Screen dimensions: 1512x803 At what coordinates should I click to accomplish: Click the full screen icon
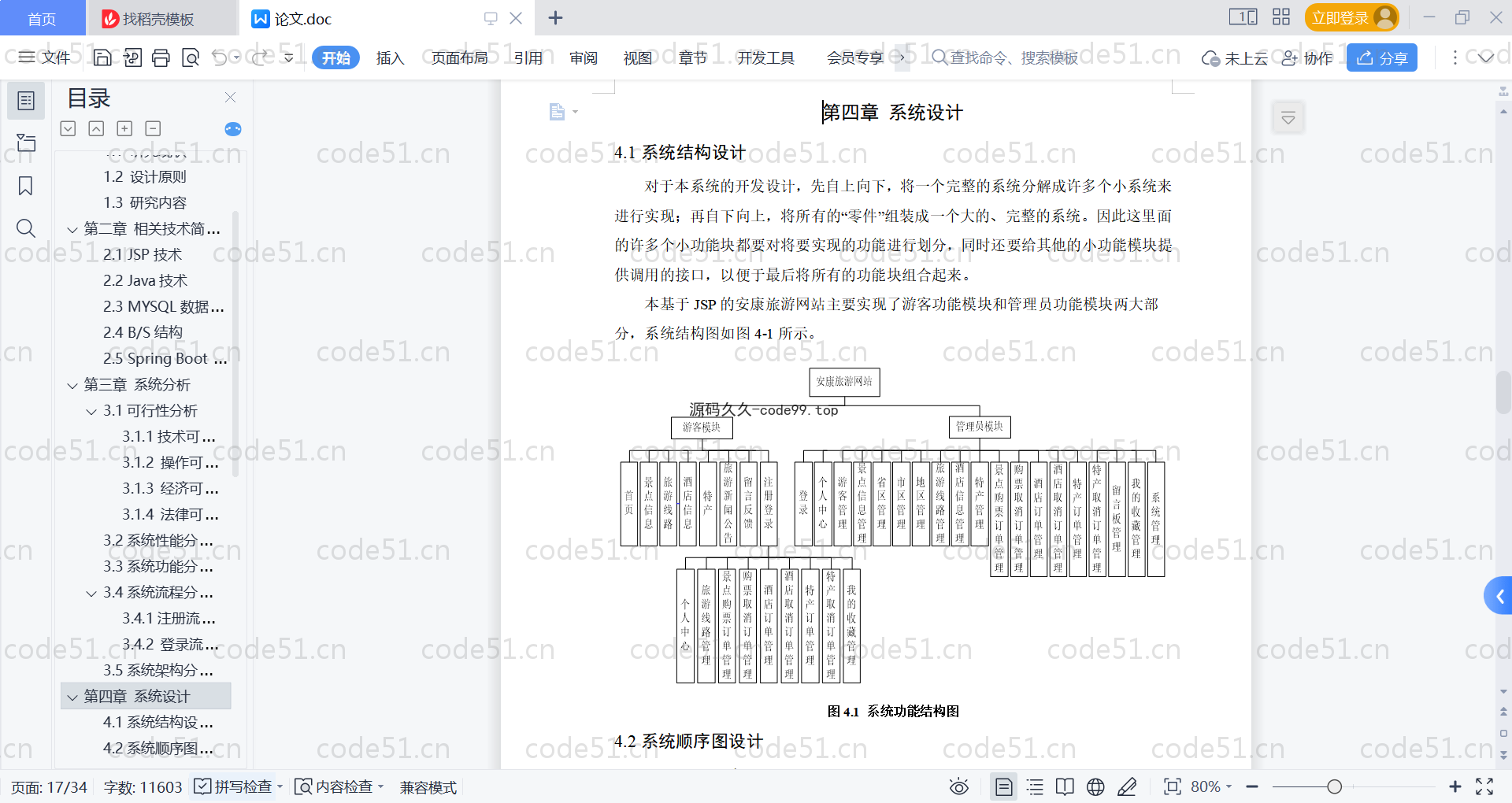(x=1484, y=786)
